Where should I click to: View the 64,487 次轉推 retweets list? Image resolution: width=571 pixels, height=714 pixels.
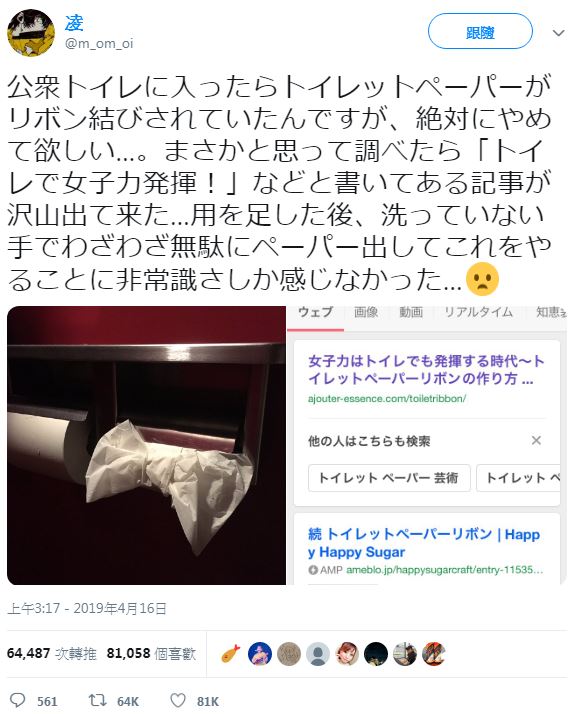click(51, 653)
